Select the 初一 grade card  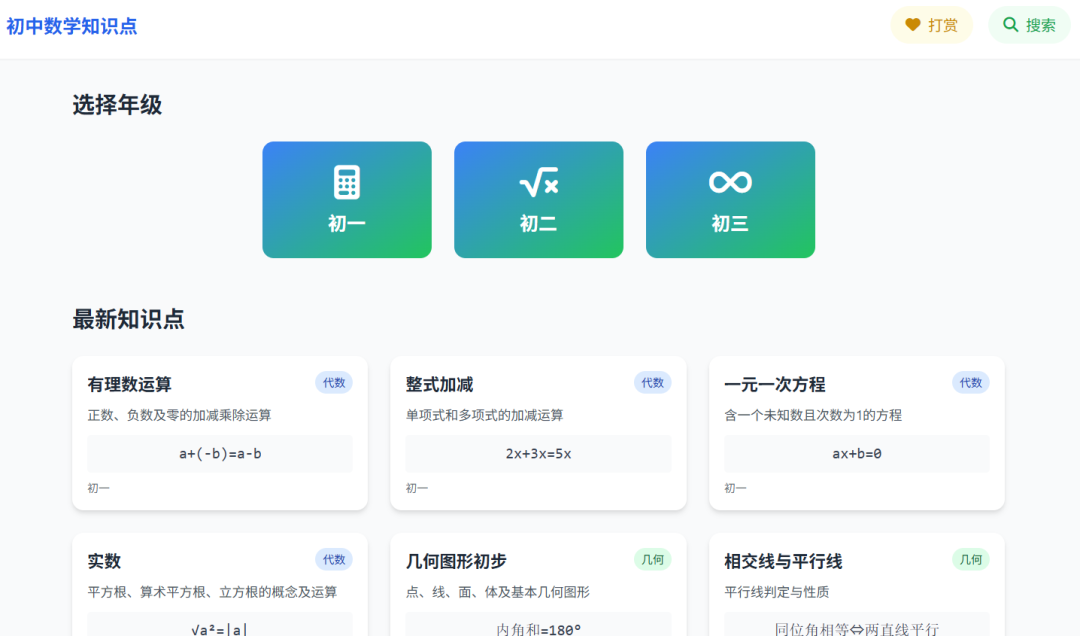click(346, 199)
